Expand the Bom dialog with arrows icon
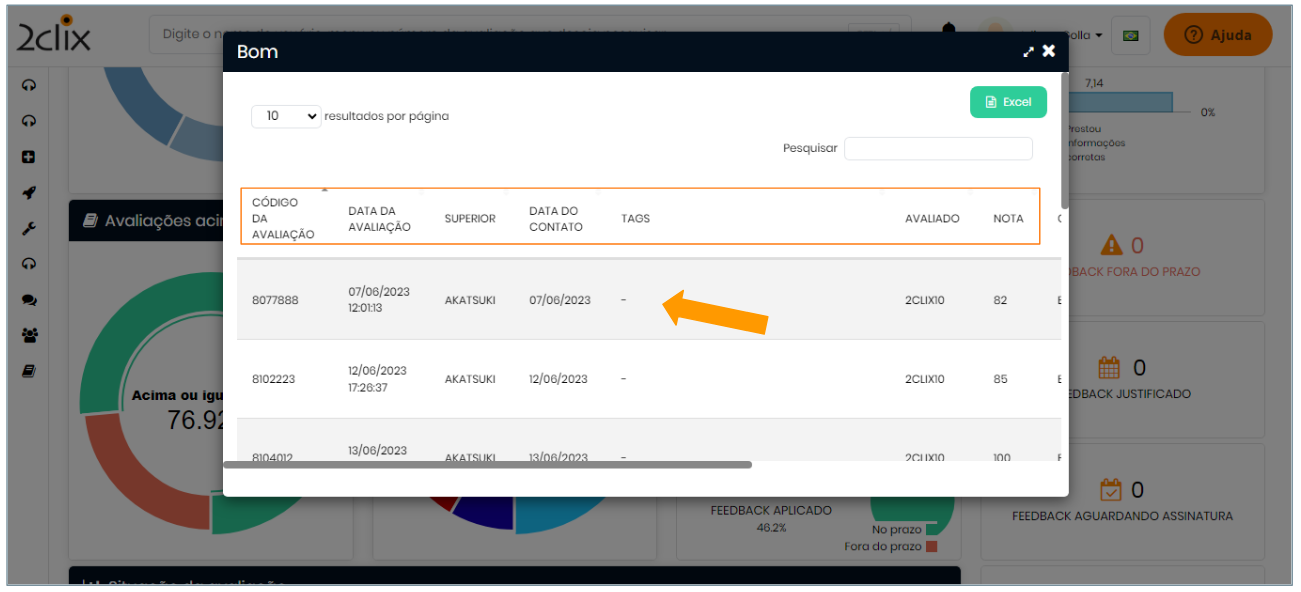The image size is (1301, 592). (1028, 52)
